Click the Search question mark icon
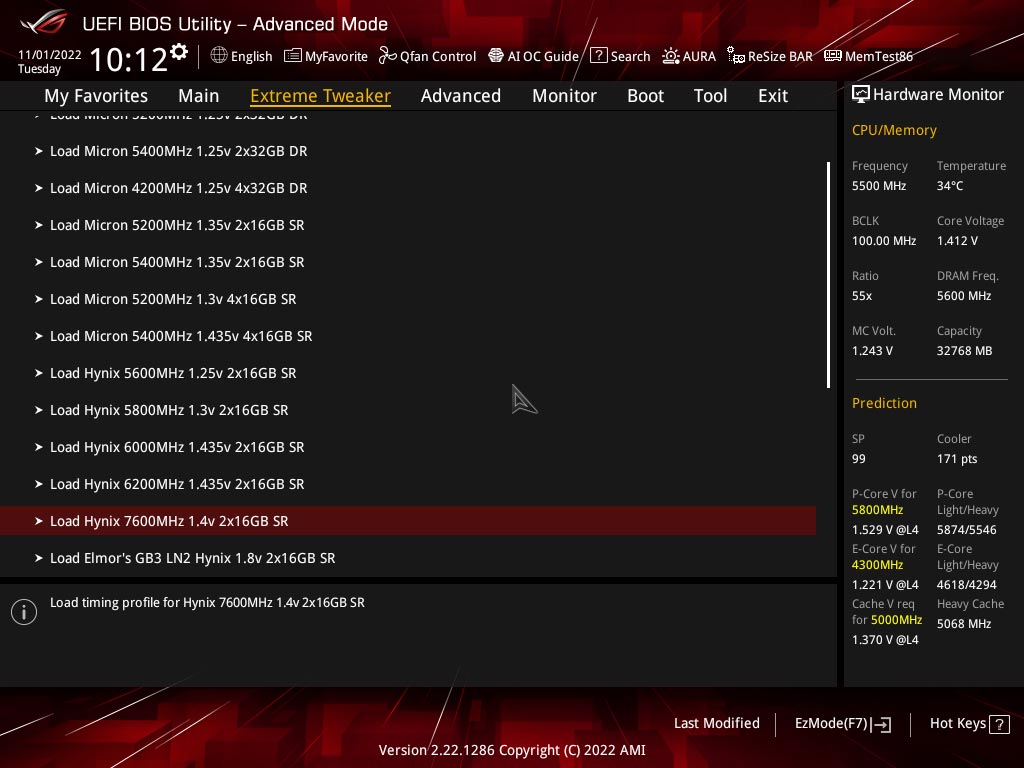 point(598,56)
